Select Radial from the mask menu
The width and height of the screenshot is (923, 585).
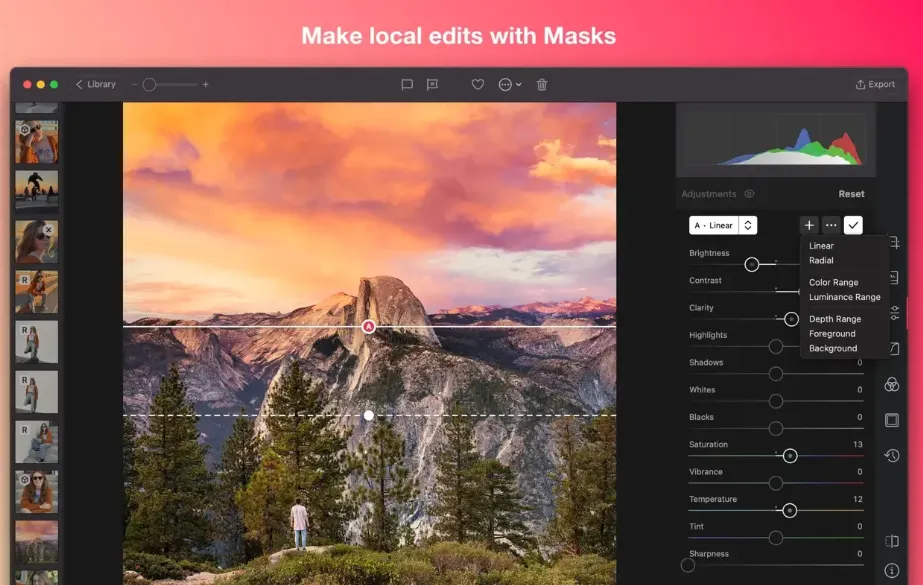[821, 260]
